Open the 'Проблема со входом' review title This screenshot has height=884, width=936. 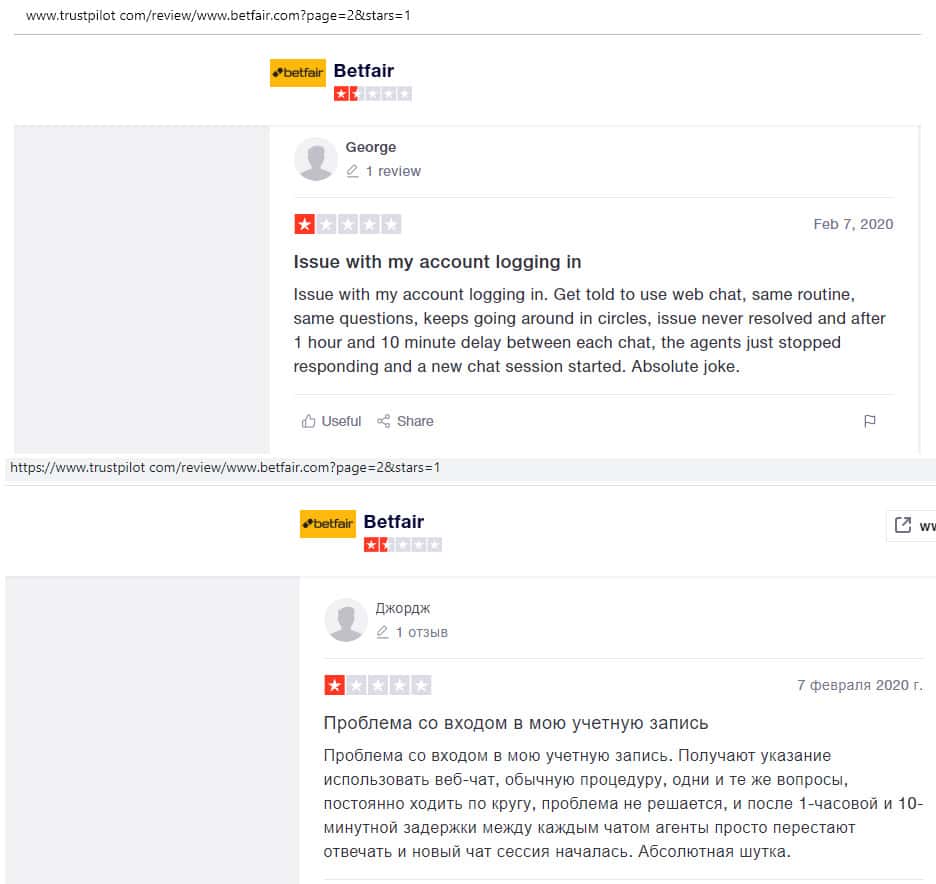[x=516, y=723]
